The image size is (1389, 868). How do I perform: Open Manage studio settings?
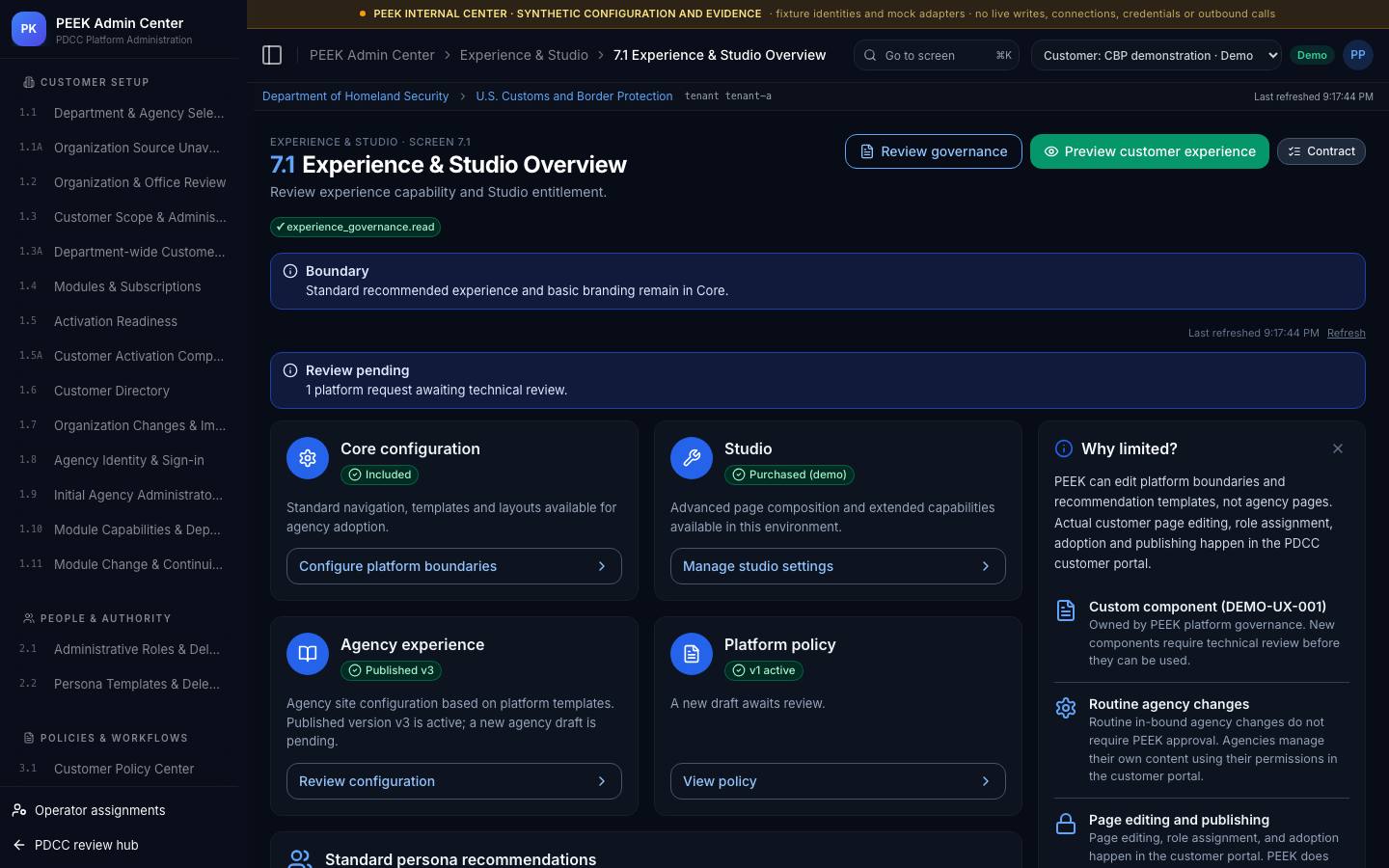click(x=838, y=566)
